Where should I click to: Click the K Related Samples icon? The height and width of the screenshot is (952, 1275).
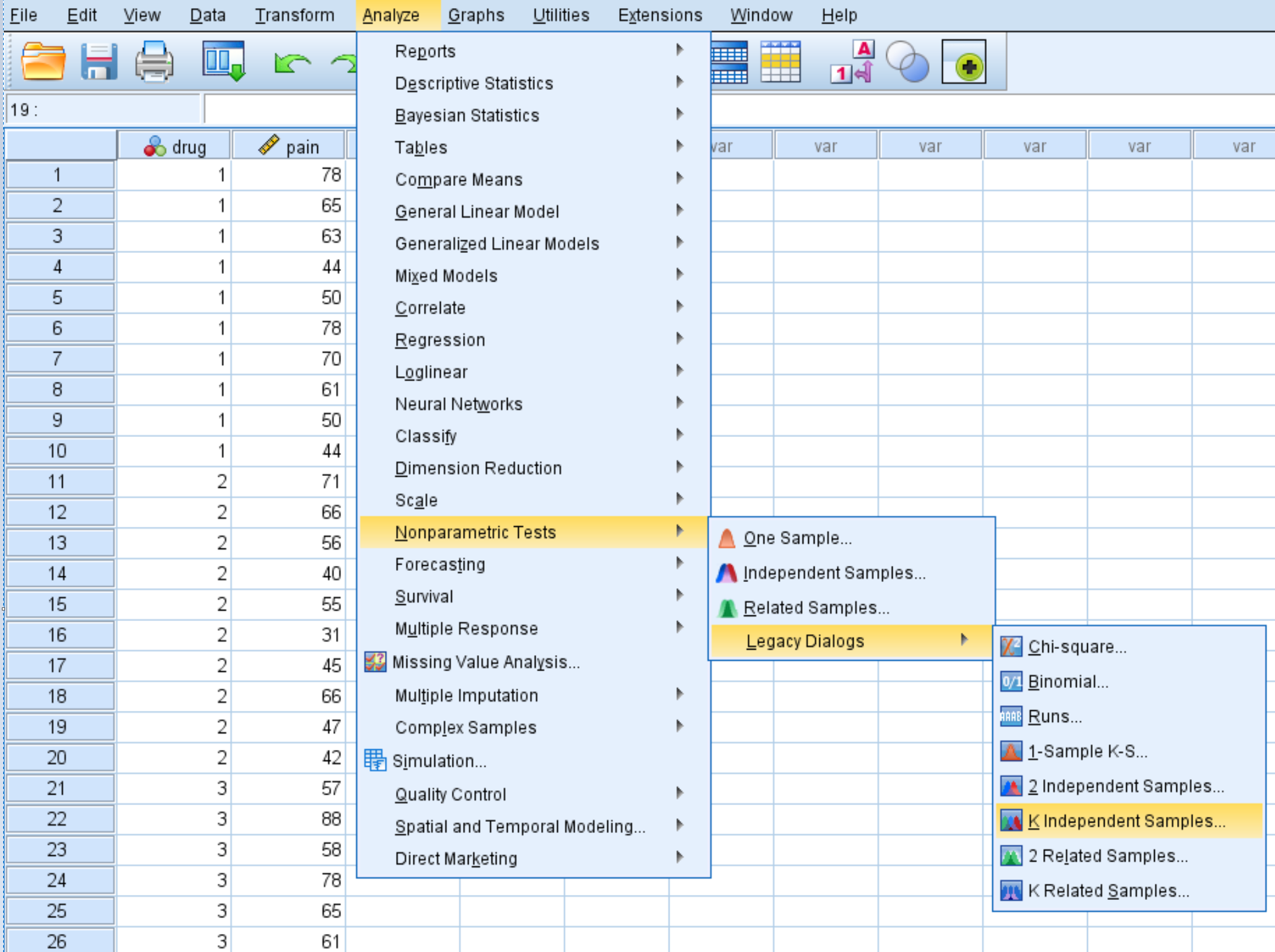click(x=1011, y=891)
